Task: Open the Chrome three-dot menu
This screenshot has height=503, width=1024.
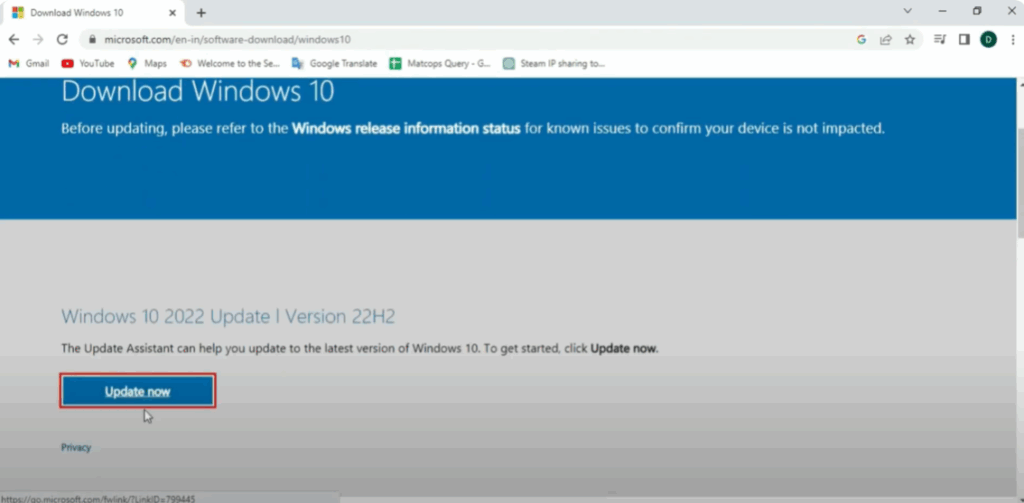Action: pos(1012,39)
